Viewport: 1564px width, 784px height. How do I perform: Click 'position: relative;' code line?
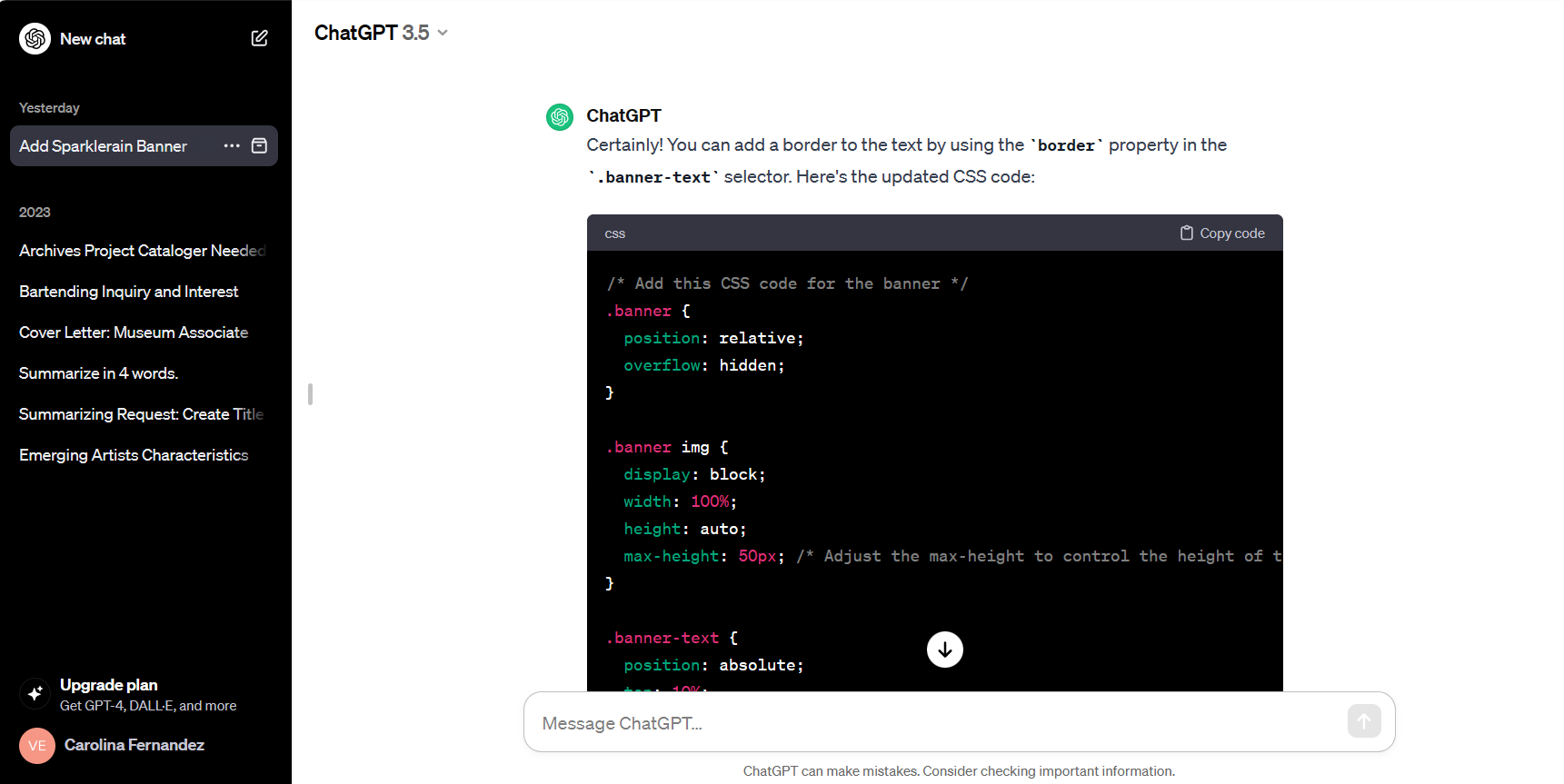coord(713,338)
